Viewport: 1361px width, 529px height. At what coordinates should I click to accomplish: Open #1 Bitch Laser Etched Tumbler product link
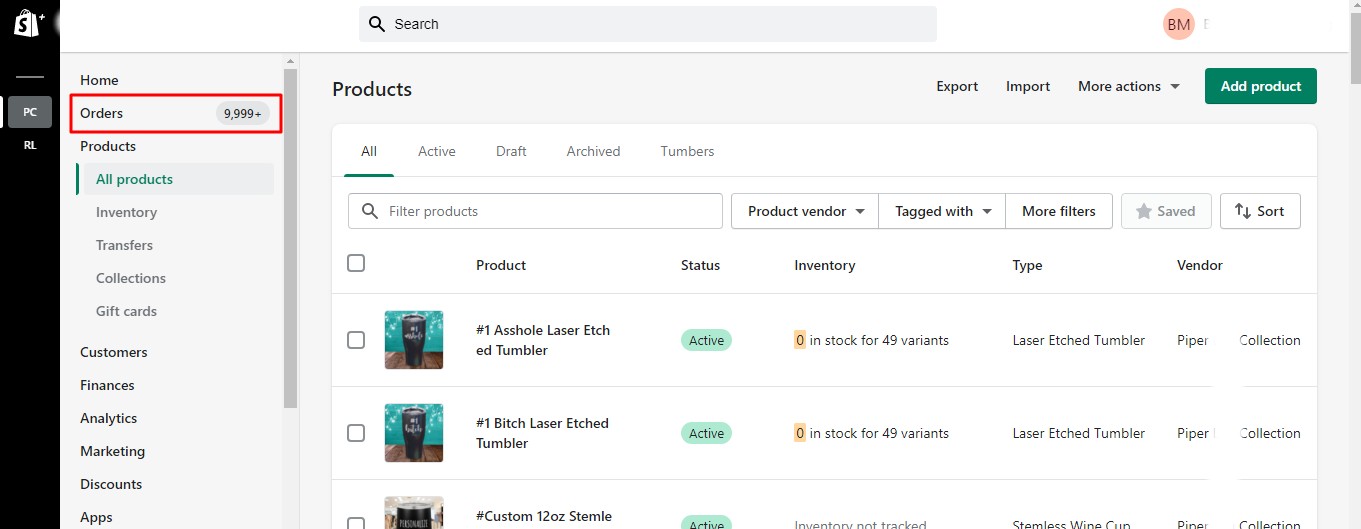(x=542, y=433)
